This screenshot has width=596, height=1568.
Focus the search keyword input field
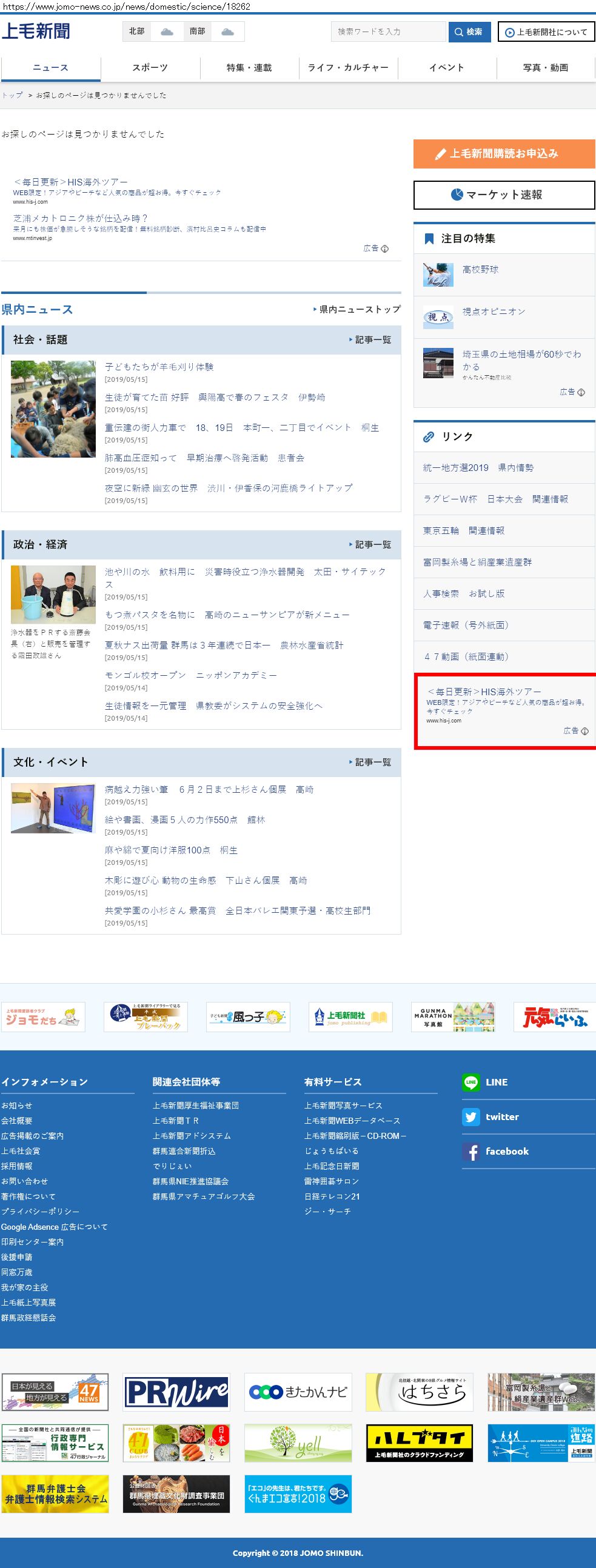tap(389, 32)
